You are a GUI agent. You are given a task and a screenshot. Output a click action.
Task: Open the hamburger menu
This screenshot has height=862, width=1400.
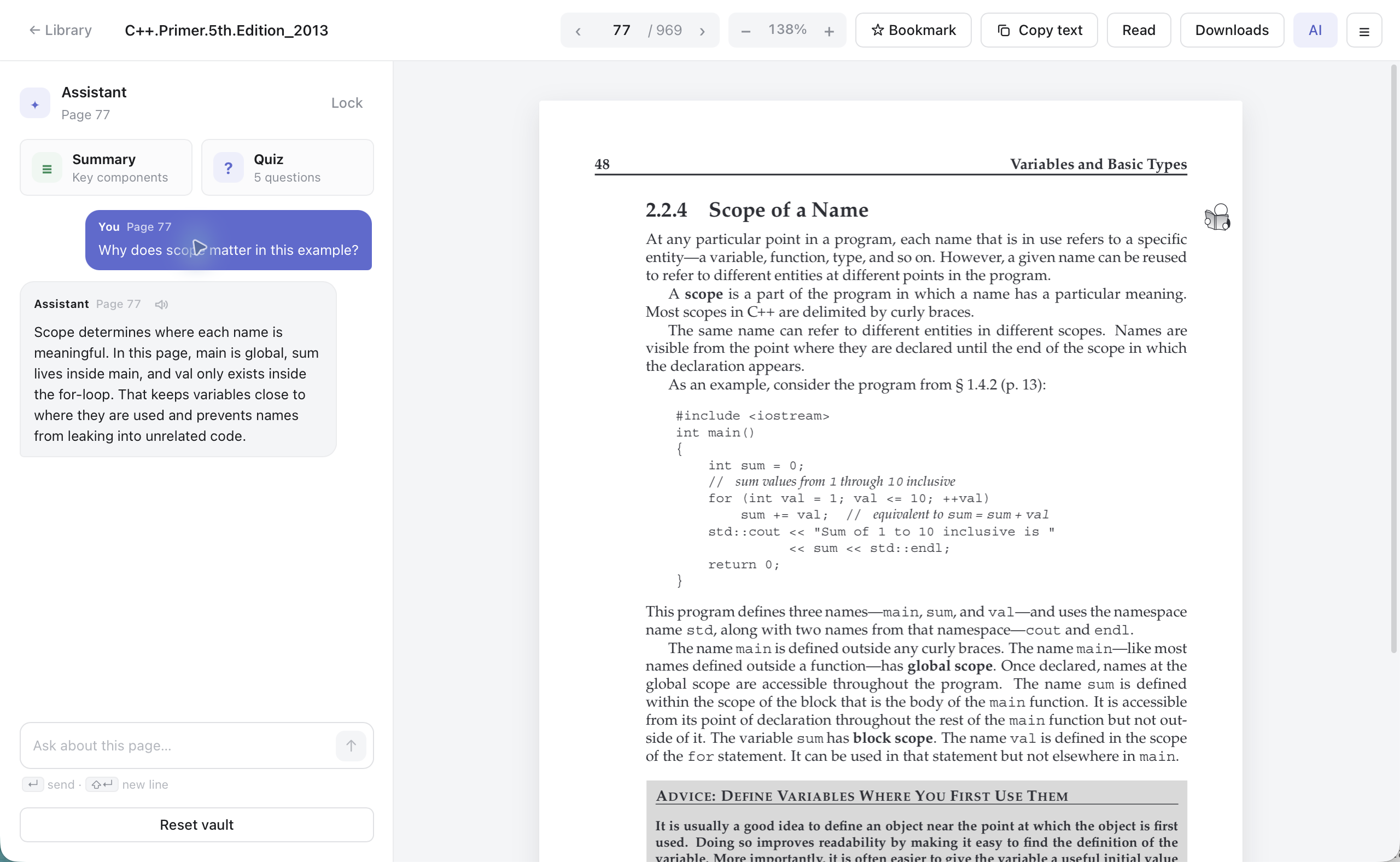[1363, 31]
